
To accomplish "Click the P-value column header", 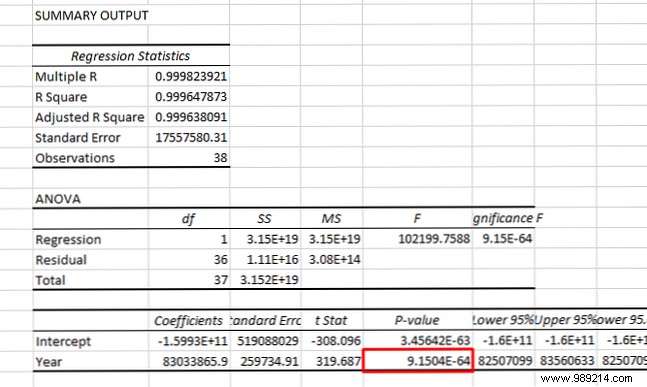I will click(x=417, y=321).
